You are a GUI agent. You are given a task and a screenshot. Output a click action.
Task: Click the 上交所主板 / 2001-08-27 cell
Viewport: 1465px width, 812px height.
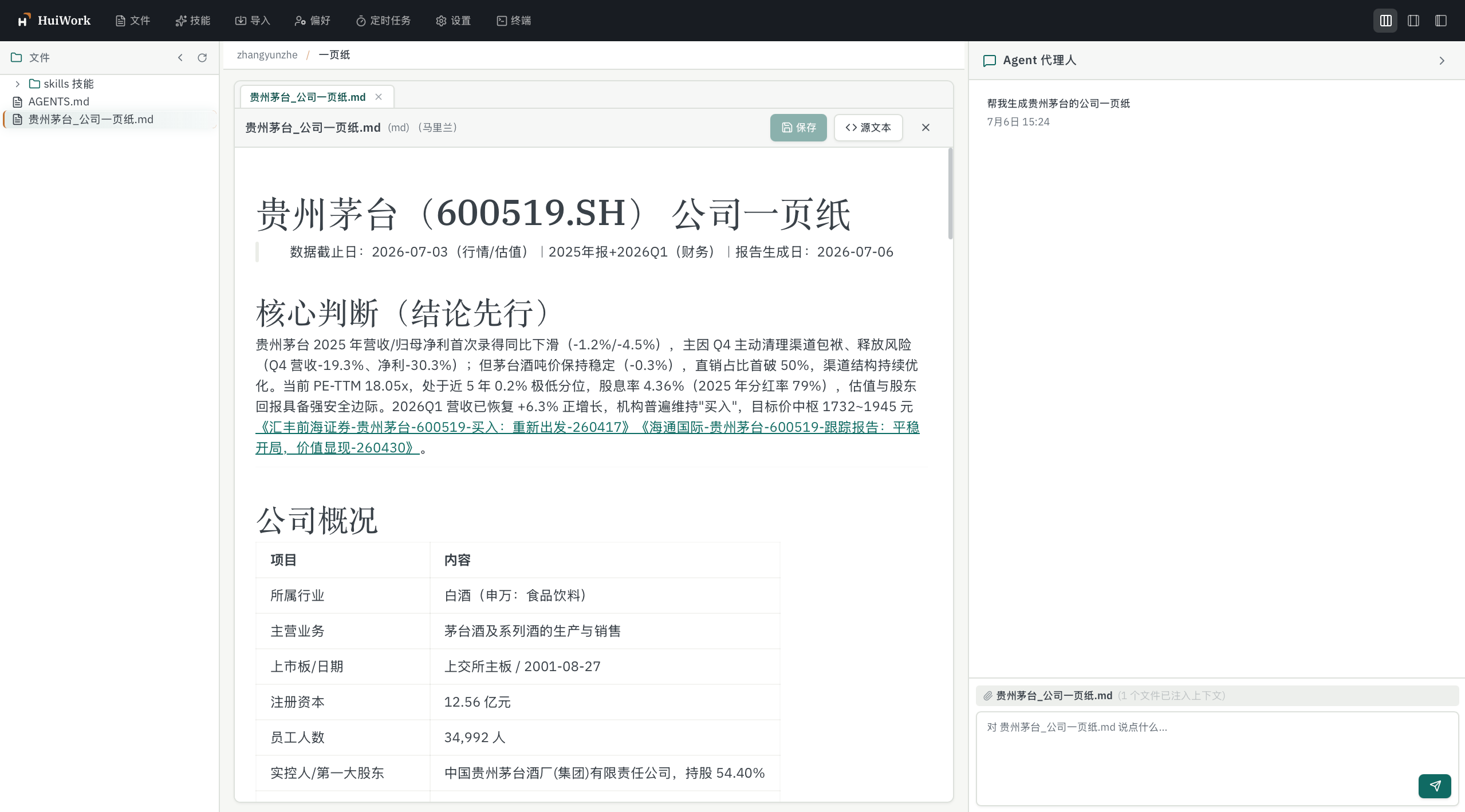point(605,667)
